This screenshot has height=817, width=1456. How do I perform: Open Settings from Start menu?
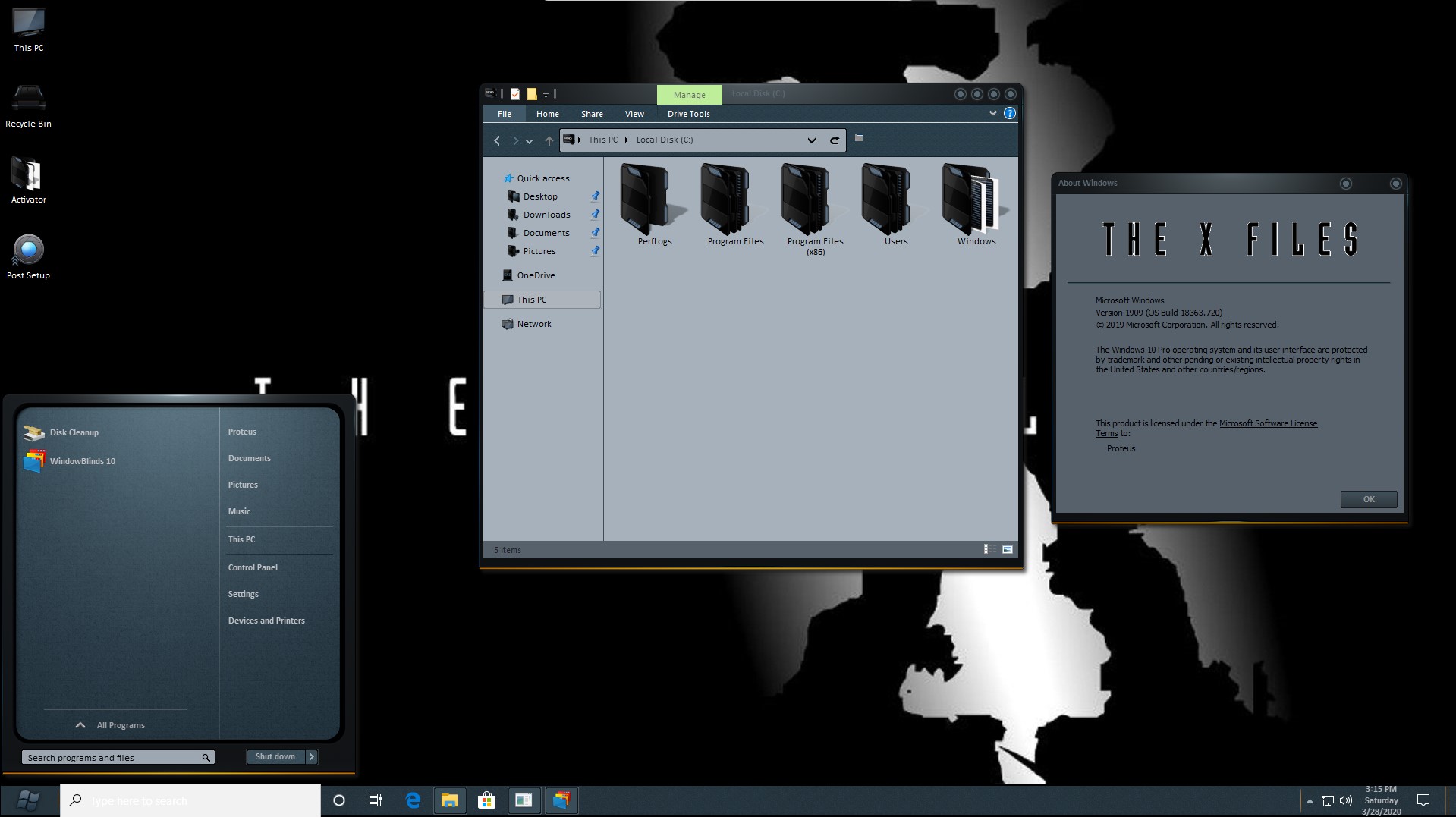pyautogui.click(x=244, y=594)
